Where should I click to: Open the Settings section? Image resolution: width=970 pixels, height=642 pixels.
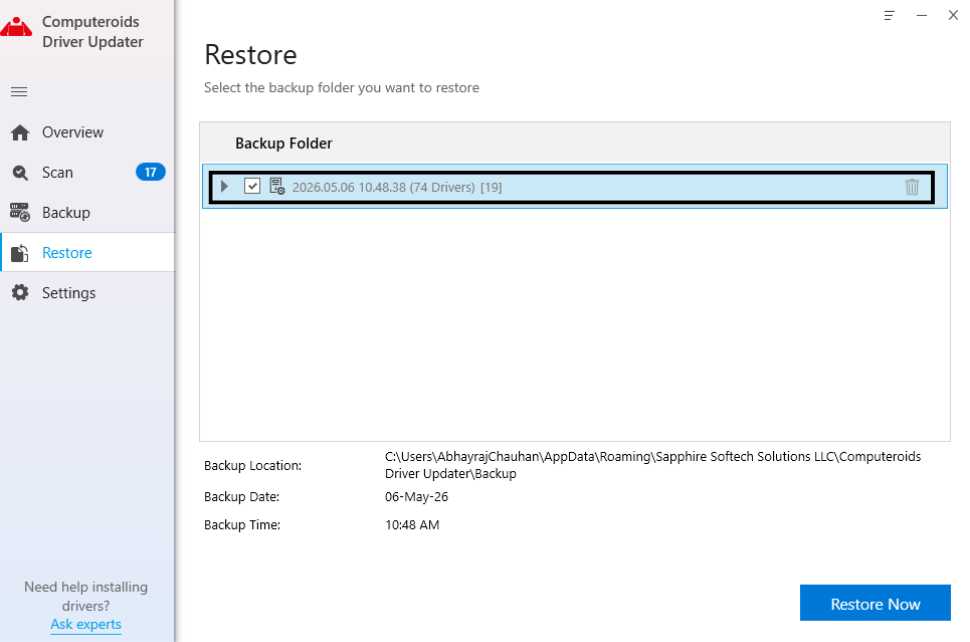87,293
